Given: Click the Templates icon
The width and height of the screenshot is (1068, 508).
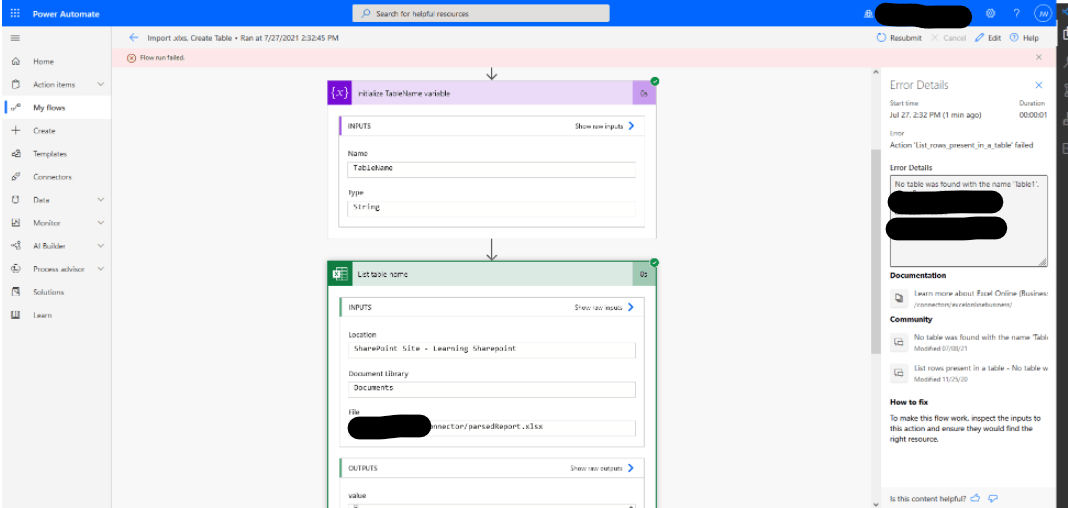Looking at the screenshot, I should [16, 154].
